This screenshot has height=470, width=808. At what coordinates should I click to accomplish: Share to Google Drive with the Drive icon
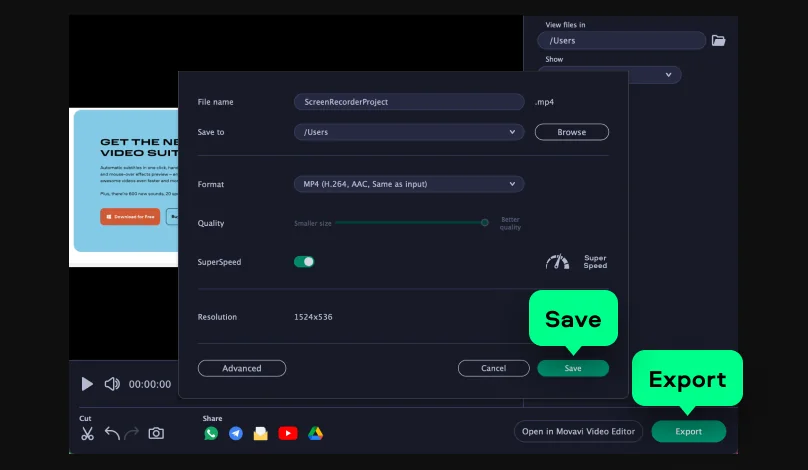(x=315, y=433)
